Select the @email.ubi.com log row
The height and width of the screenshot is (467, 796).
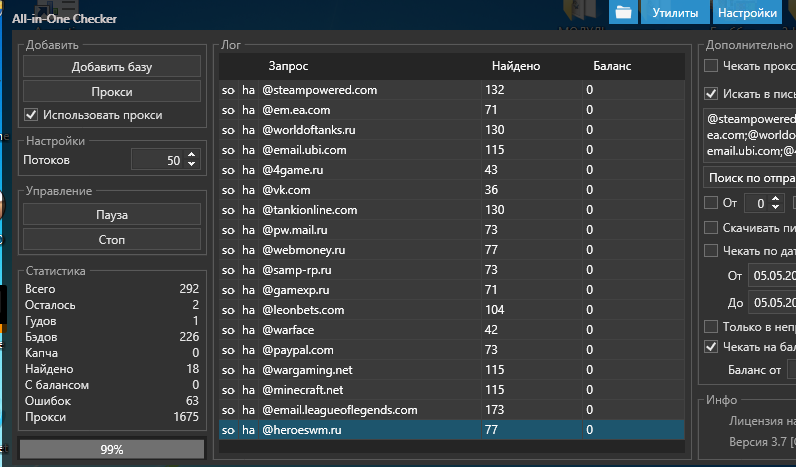click(452, 150)
